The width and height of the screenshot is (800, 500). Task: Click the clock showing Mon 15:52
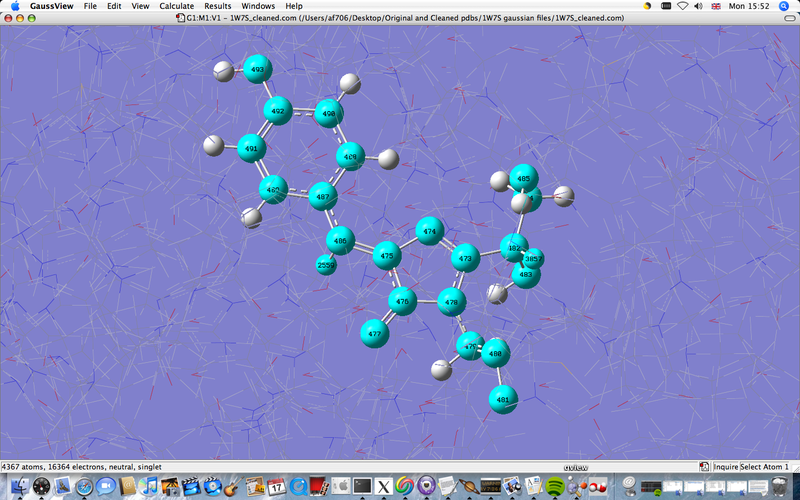749,6
